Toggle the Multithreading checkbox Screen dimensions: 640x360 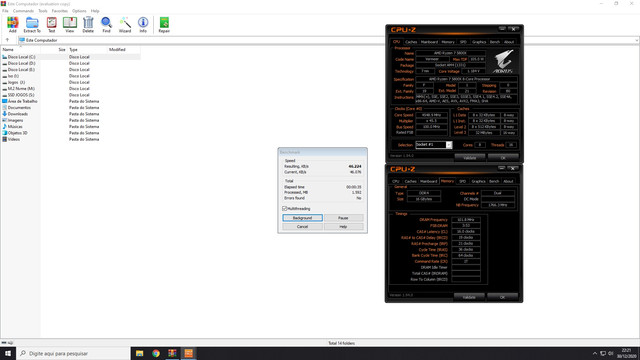[285, 209]
